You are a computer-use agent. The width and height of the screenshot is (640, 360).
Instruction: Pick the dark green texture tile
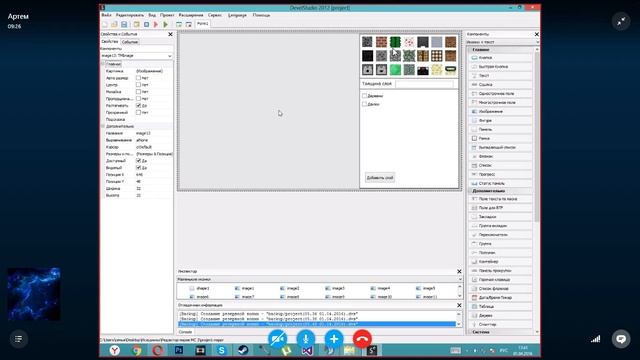tap(395, 42)
